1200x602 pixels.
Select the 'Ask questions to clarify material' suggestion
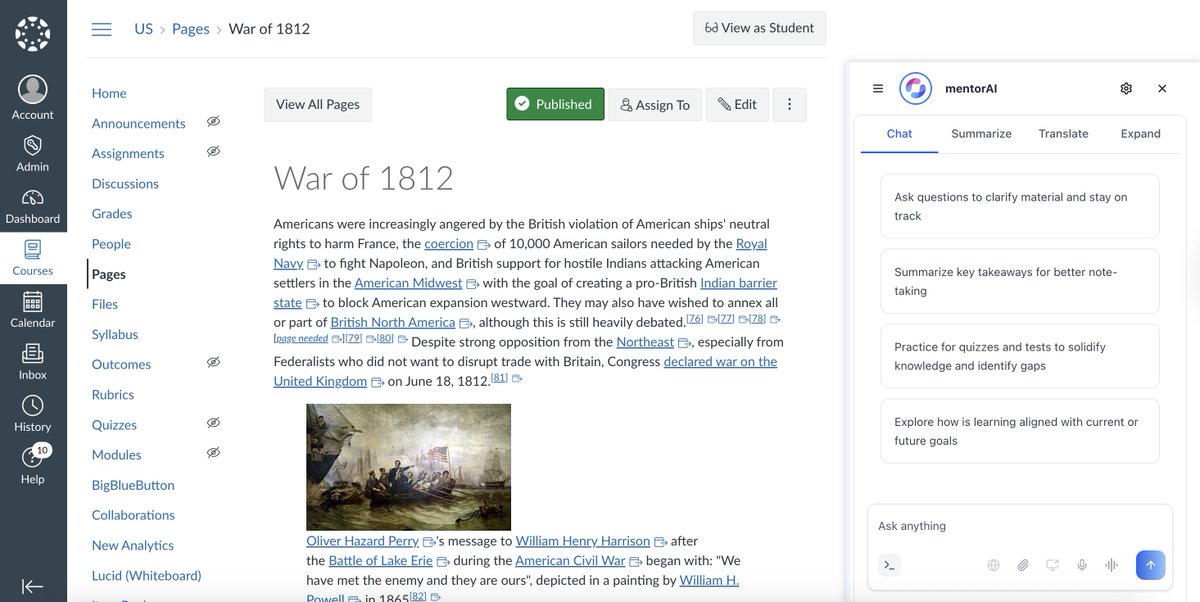point(1020,206)
